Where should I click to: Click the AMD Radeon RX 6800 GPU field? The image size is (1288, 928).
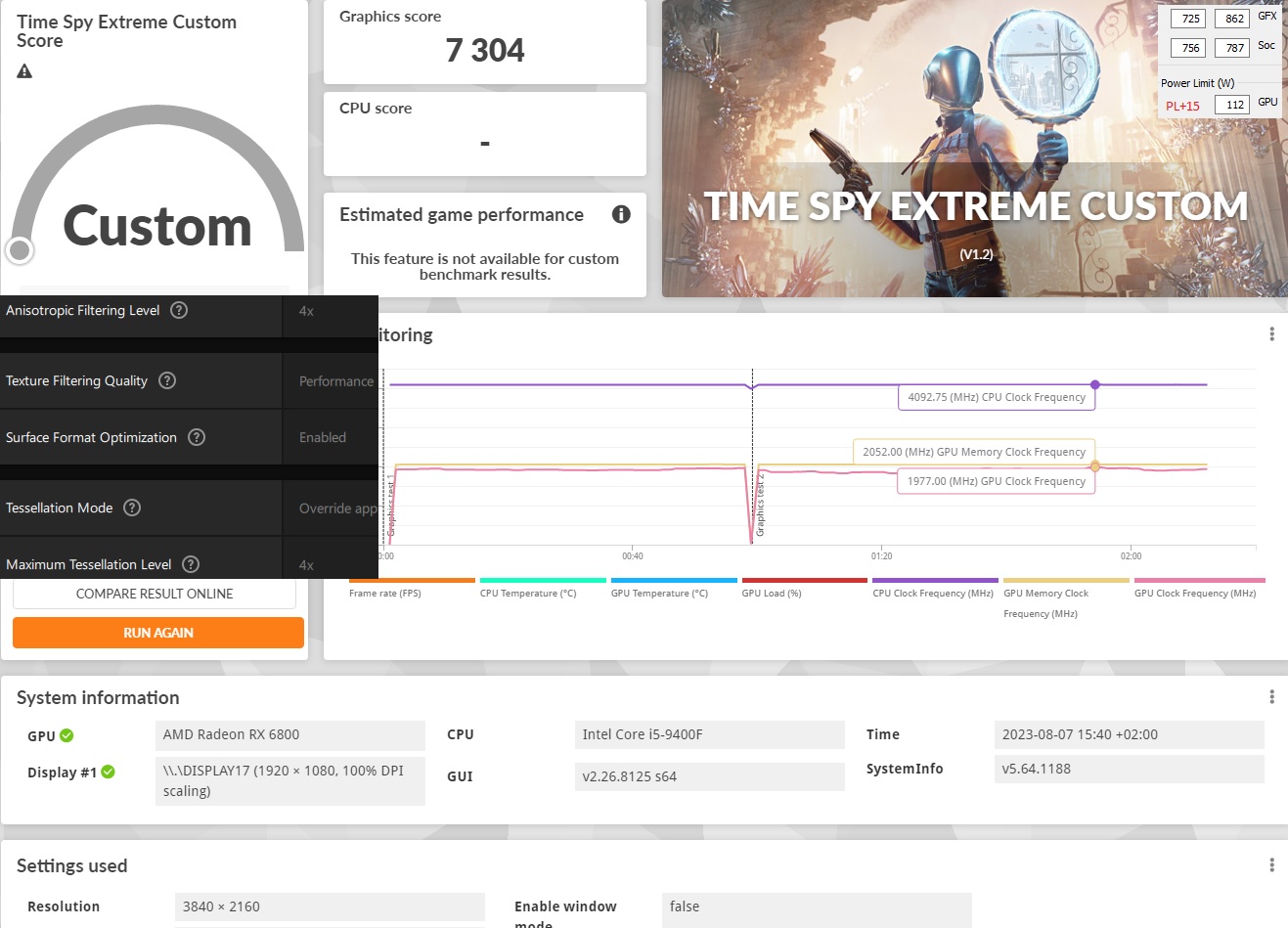pos(290,735)
